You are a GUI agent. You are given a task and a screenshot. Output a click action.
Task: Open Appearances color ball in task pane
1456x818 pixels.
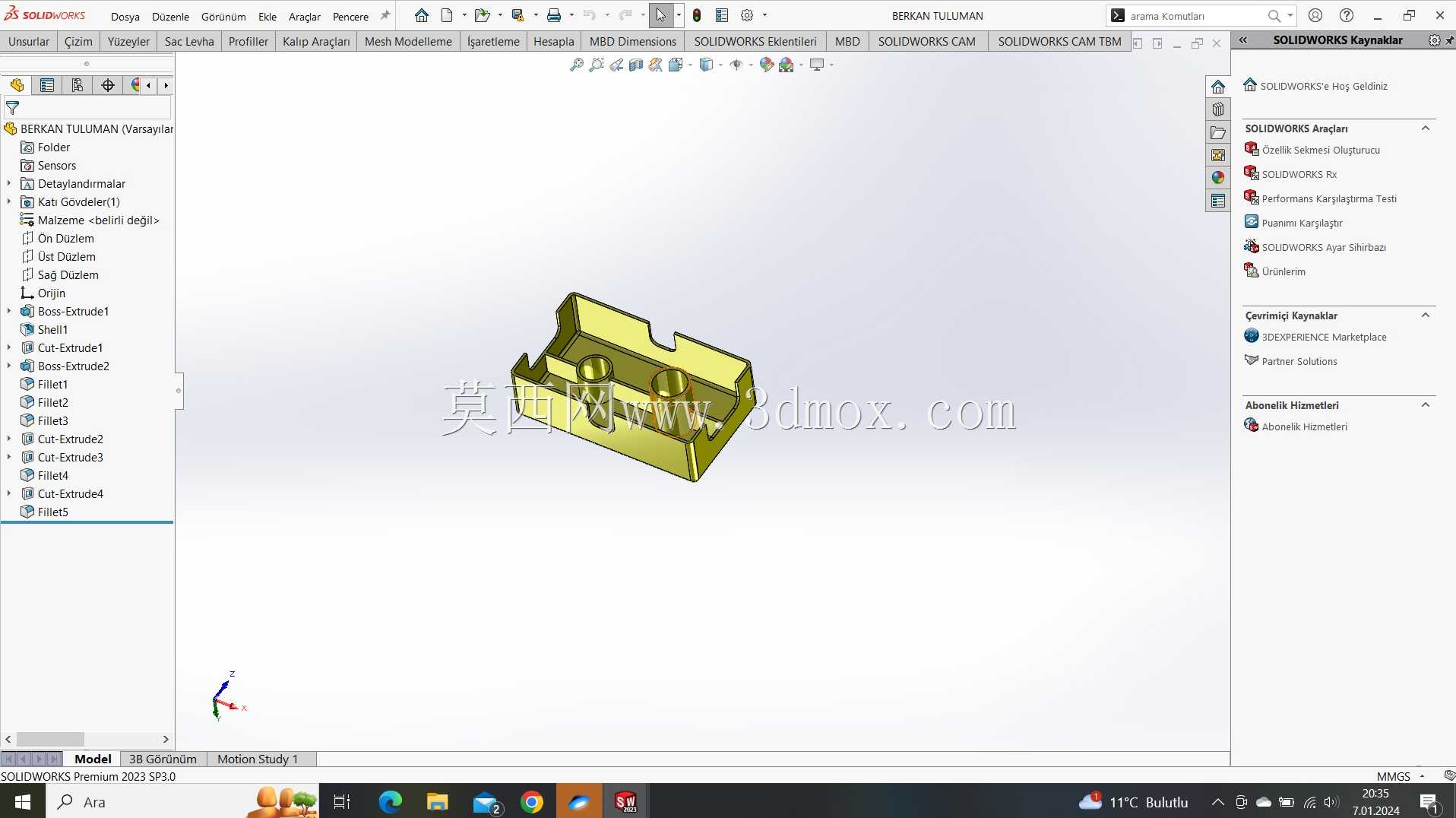click(x=1218, y=178)
